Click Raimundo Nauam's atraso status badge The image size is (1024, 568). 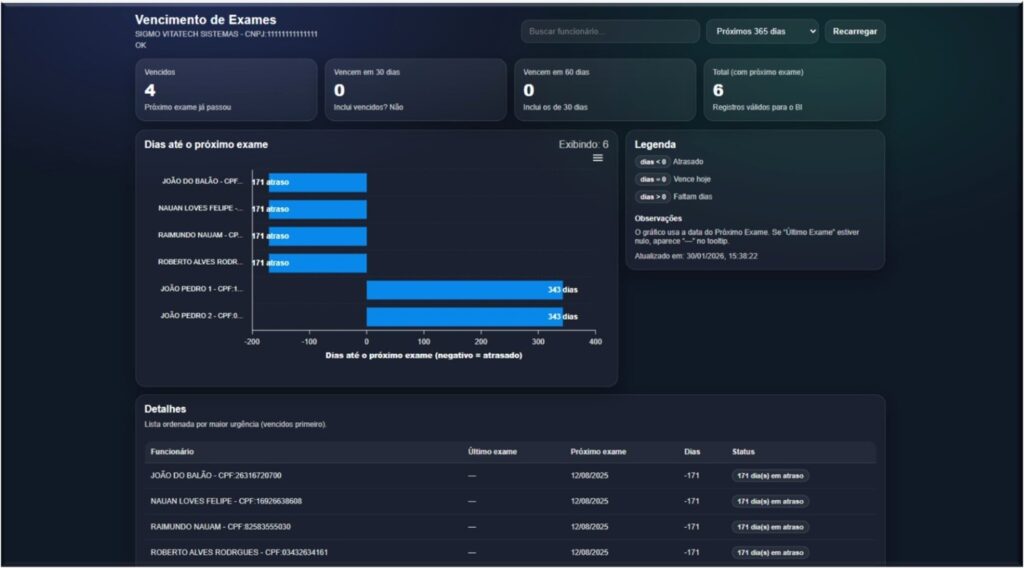pos(770,527)
